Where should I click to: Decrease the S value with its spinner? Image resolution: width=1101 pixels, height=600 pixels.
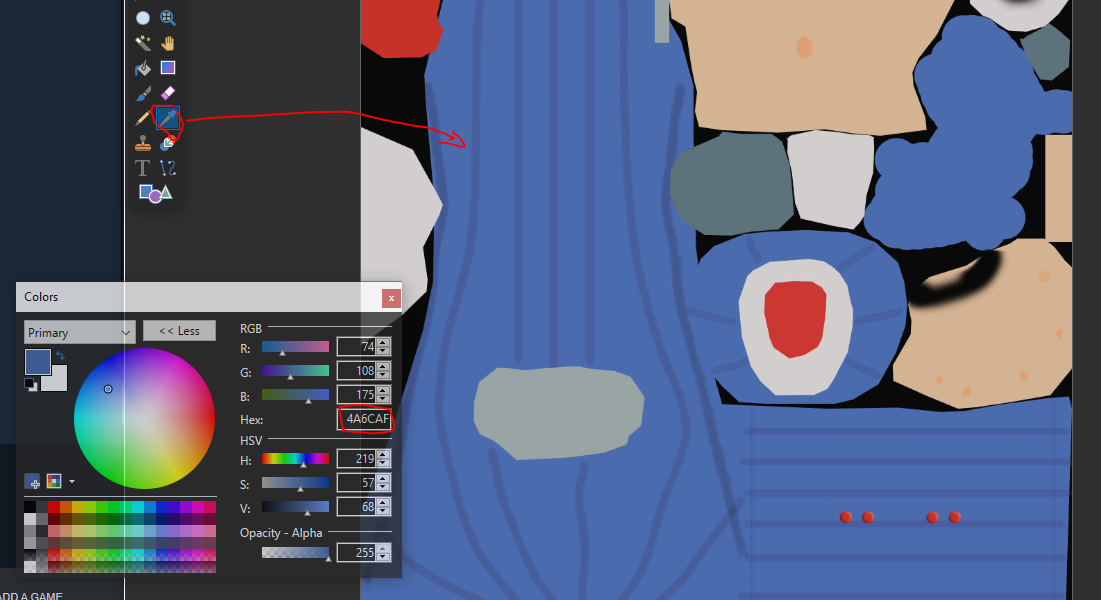383,487
